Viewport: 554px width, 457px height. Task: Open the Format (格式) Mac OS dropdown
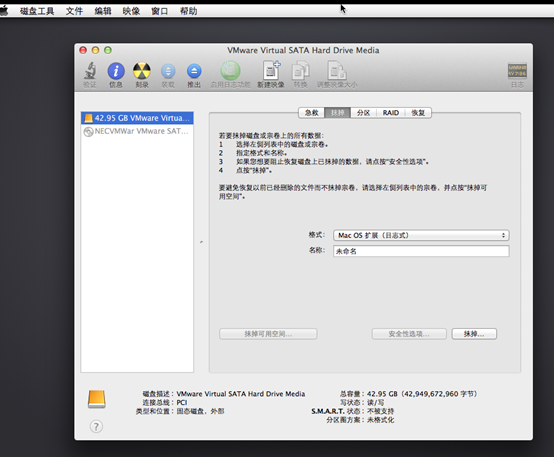[421, 235]
